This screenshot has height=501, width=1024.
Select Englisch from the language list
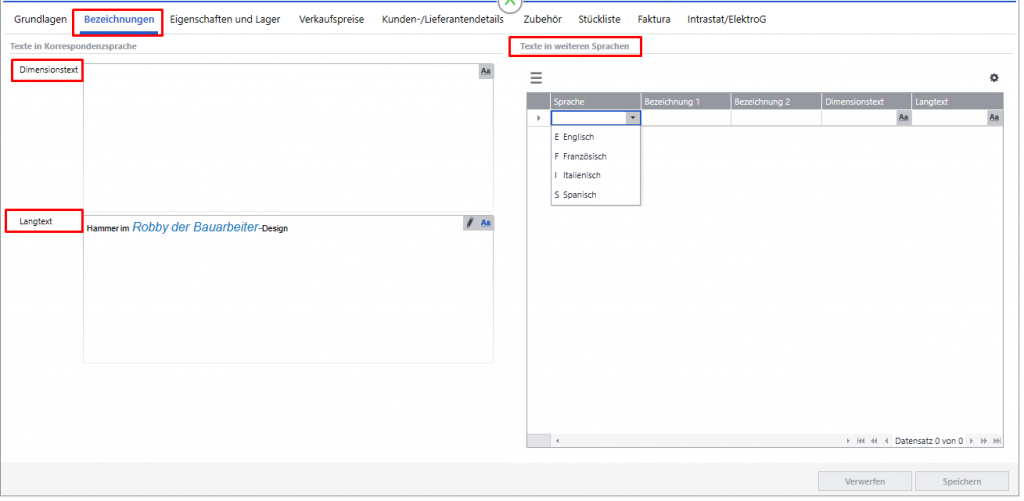tap(578, 137)
